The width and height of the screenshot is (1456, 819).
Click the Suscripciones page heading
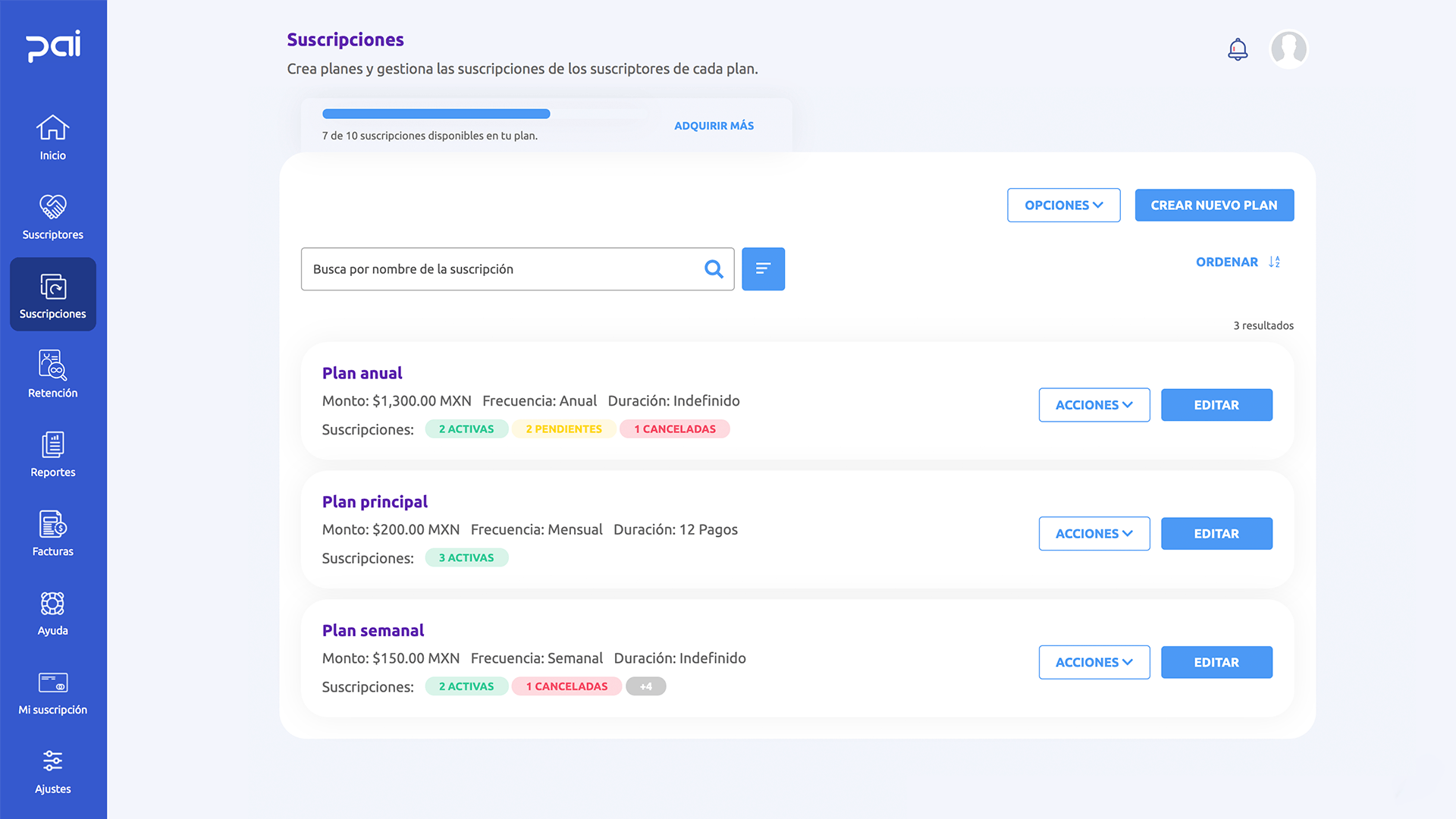345,39
